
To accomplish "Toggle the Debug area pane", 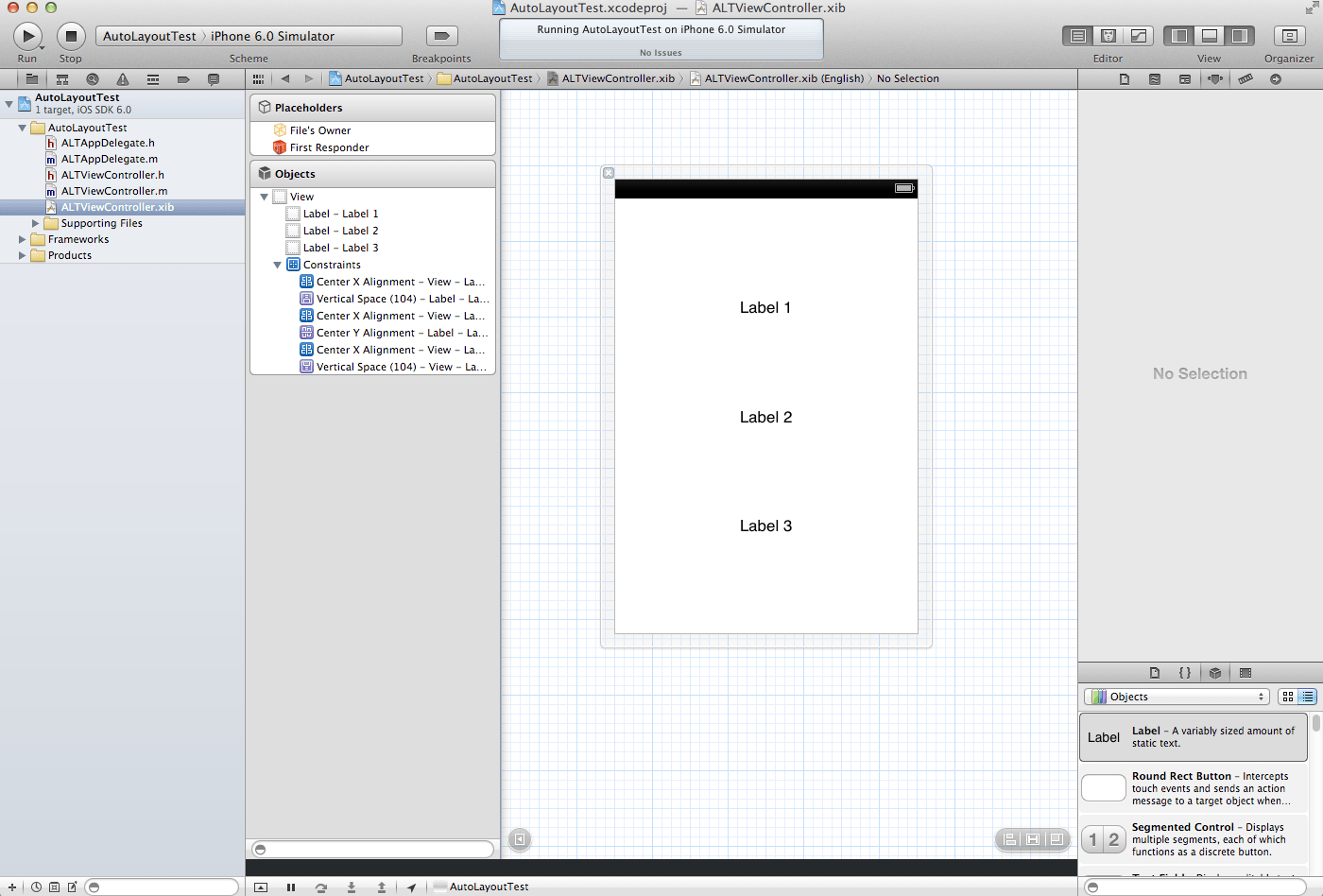I will 1209,36.
